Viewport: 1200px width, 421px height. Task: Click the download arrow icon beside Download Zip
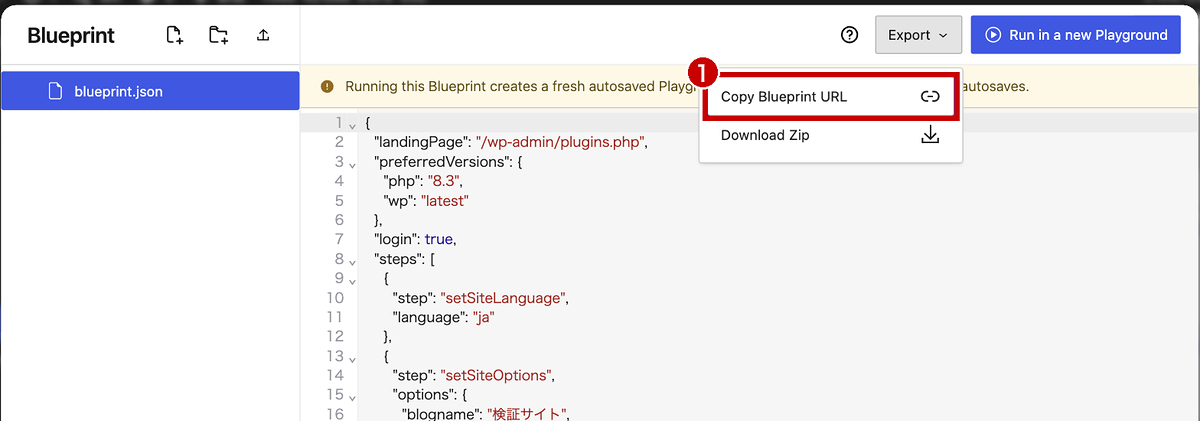point(930,135)
